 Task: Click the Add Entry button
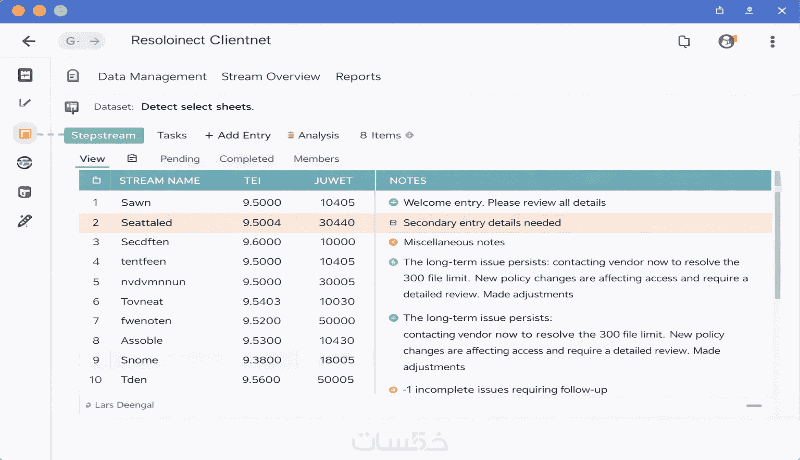[238, 135]
